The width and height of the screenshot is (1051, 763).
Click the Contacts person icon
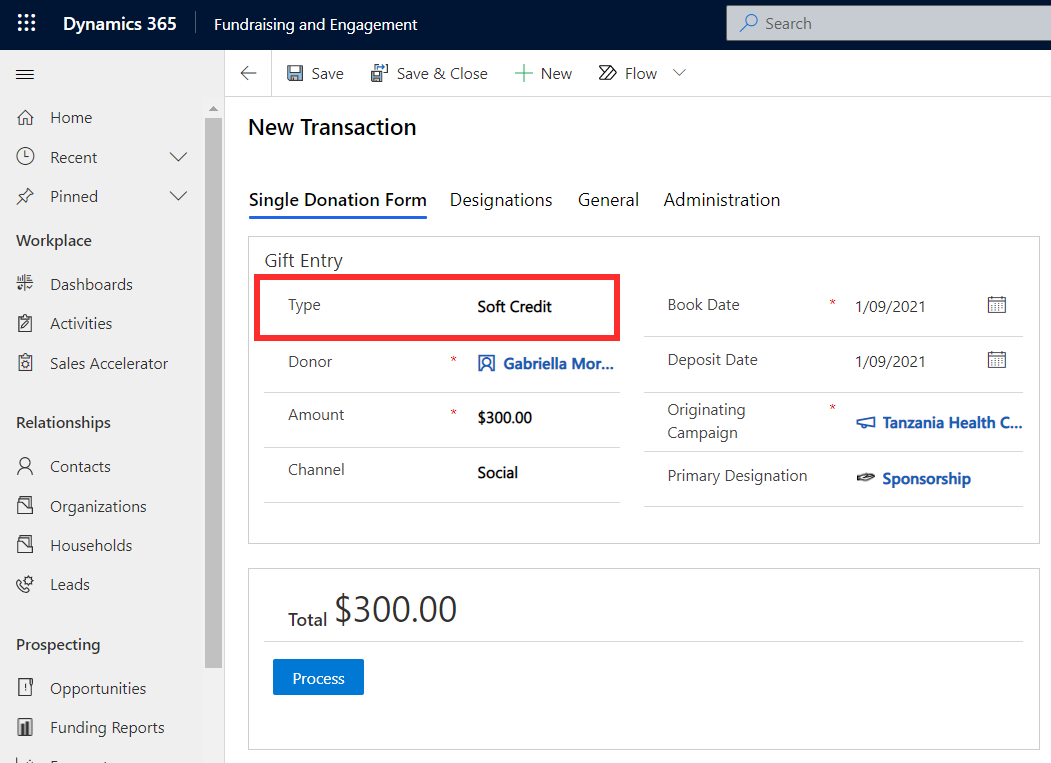25,466
